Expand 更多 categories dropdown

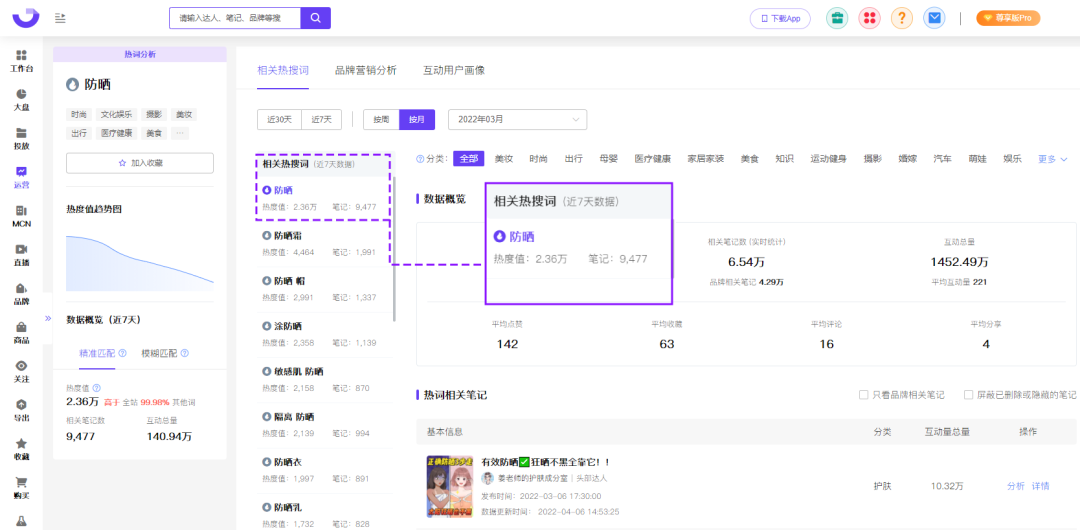[1052, 159]
